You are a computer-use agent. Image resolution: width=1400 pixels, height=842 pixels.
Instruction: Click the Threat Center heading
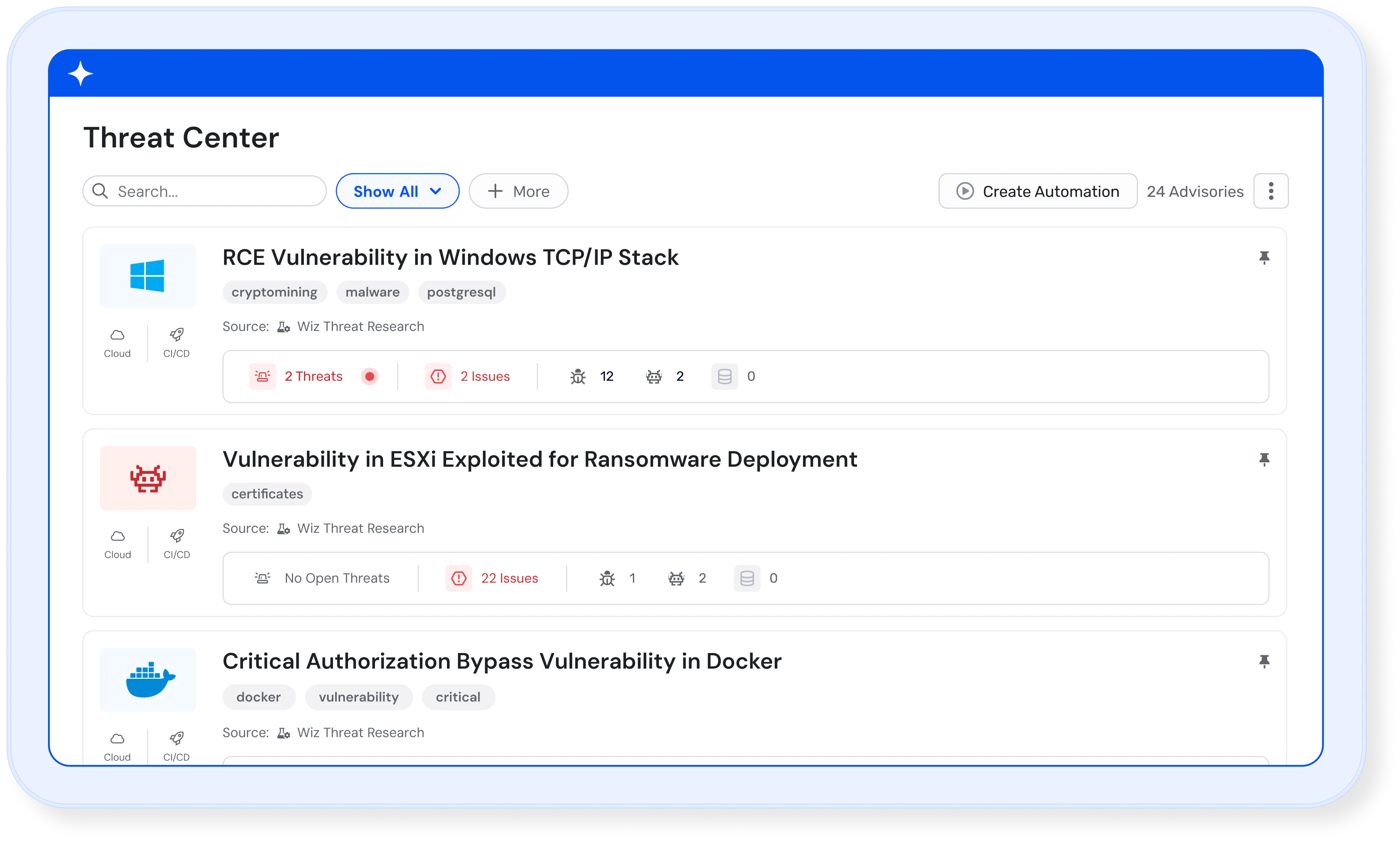(x=181, y=137)
